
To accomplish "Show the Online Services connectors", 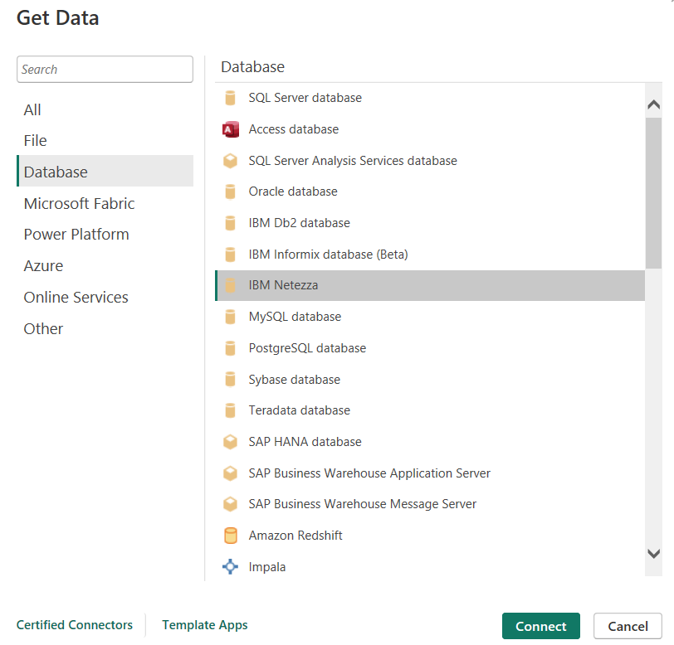I will coord(76,298).
